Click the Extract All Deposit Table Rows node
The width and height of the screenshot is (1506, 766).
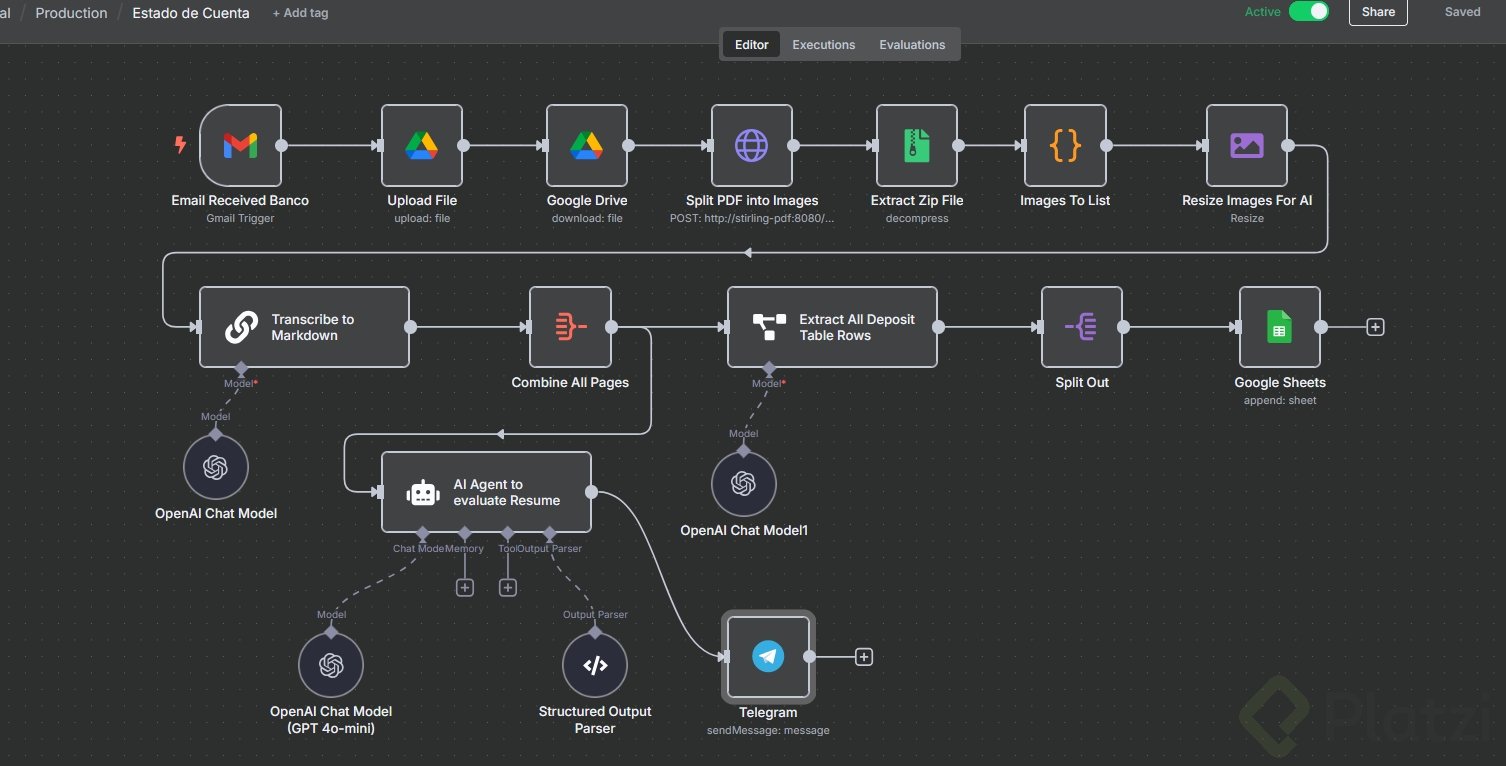pos(832,327)
